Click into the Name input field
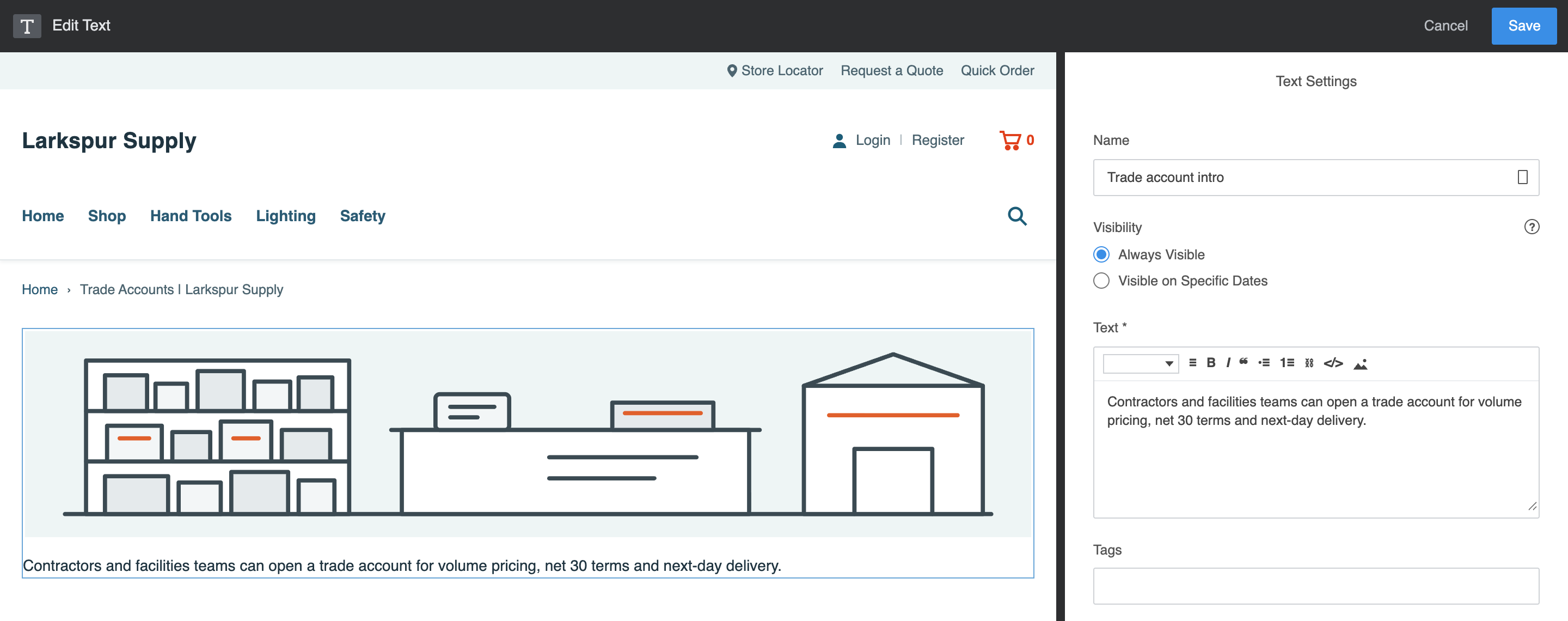1568x621 pixels. (x=1315, y=177)
